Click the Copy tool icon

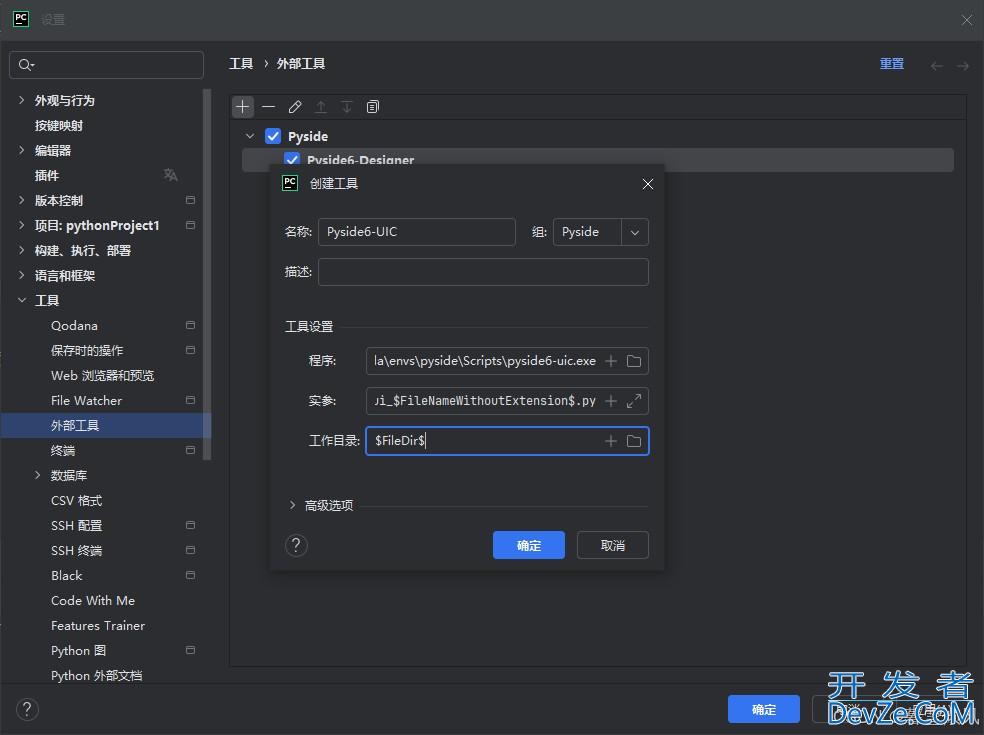click(x=373, y=107)
